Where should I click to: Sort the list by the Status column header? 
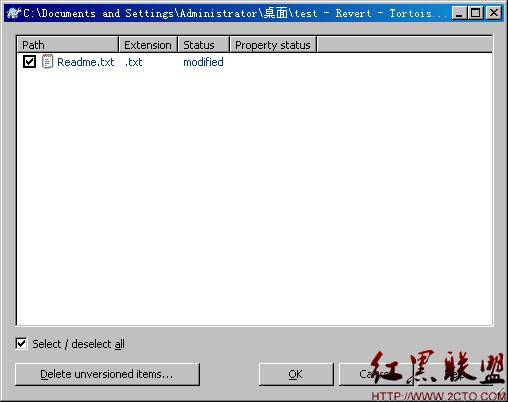[x=203, y=45]
